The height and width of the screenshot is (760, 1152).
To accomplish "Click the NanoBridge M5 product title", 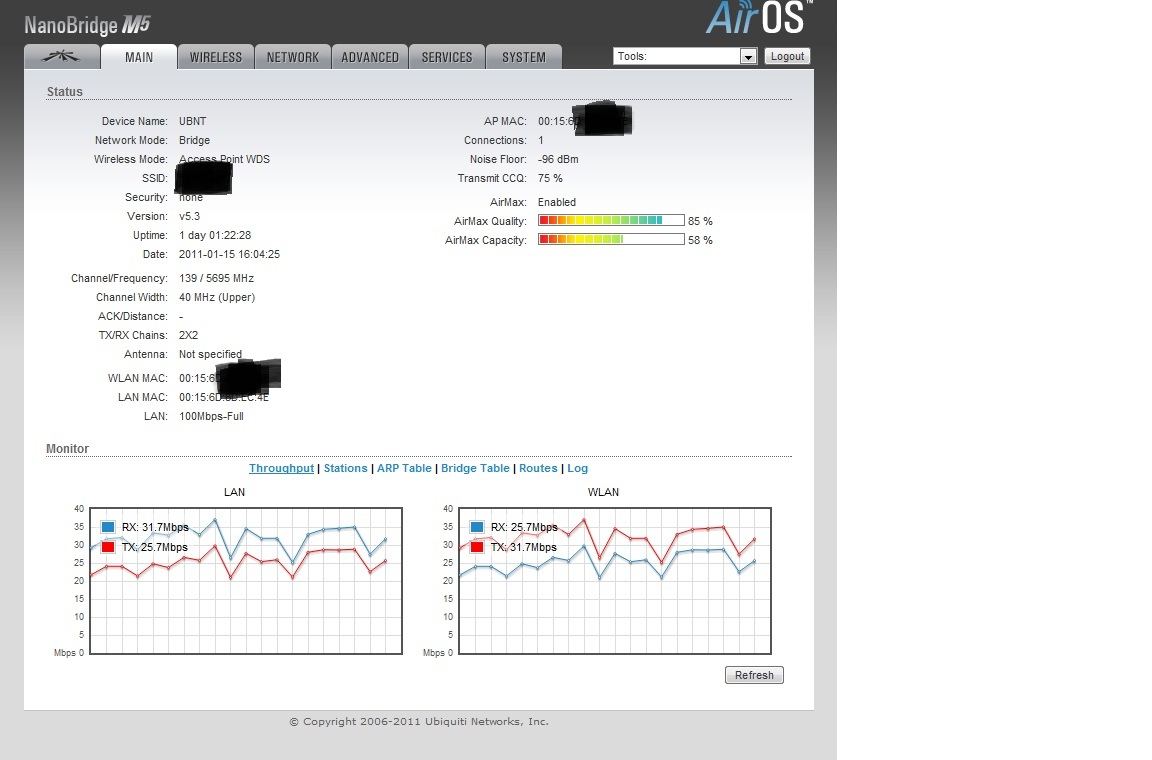I will point(87,26).
